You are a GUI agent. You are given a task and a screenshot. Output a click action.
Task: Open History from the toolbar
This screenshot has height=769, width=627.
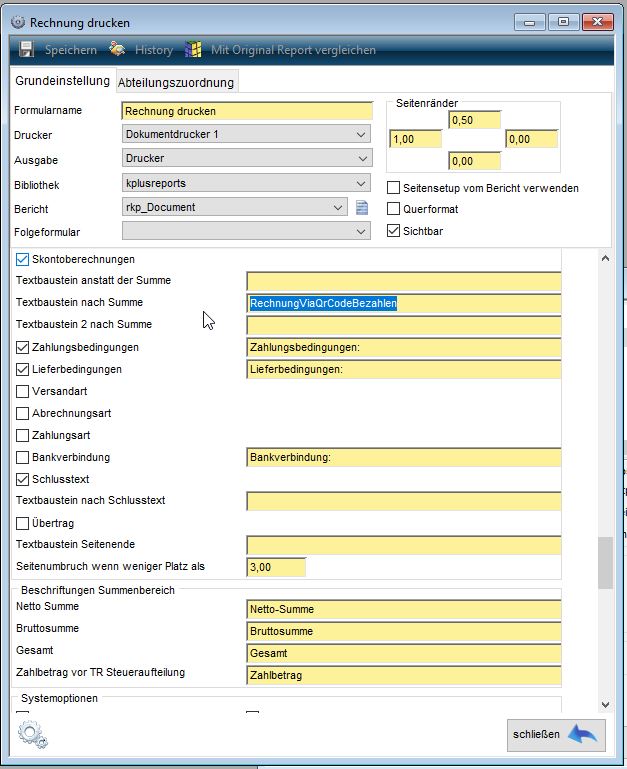tap(118, 49)
